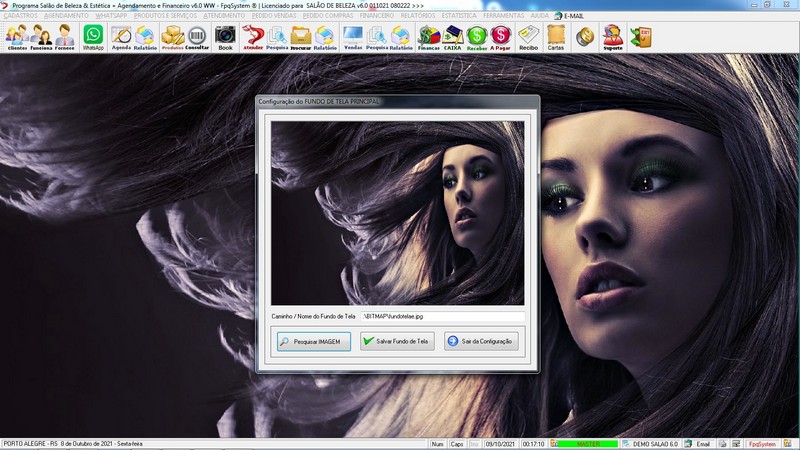Click the WhatsApp toolbar icon
This screenshot has width=800, height=450.
(93, 37)
